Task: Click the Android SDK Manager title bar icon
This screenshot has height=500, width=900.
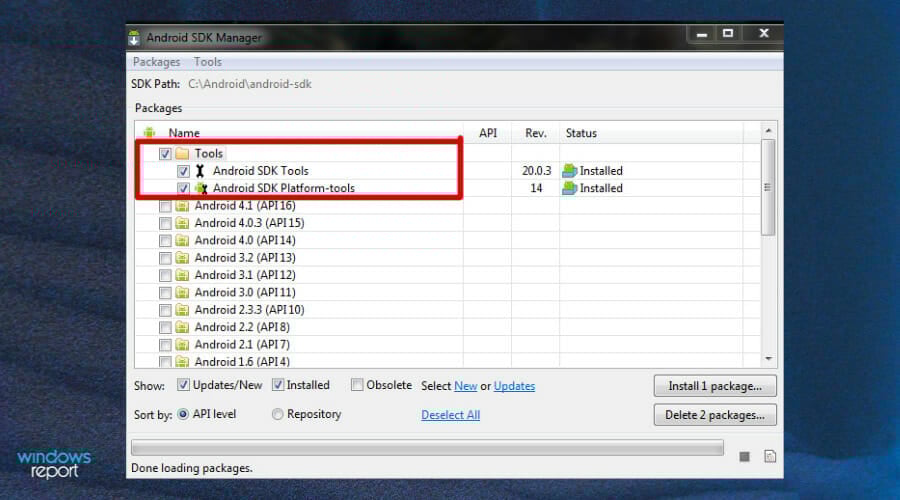Action: 134,38
